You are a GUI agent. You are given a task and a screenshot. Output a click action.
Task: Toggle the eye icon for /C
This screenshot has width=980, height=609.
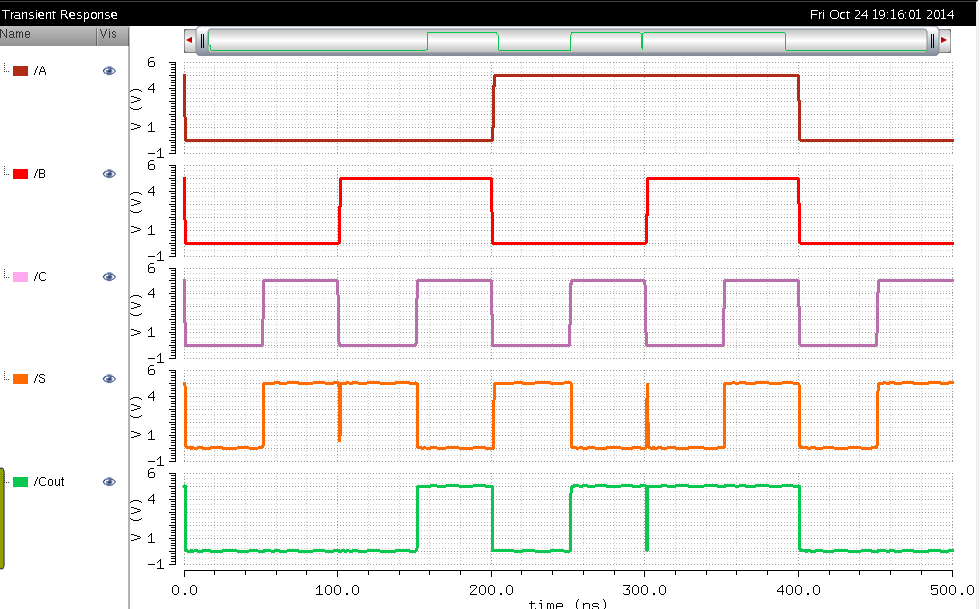[x=109, y=277]
